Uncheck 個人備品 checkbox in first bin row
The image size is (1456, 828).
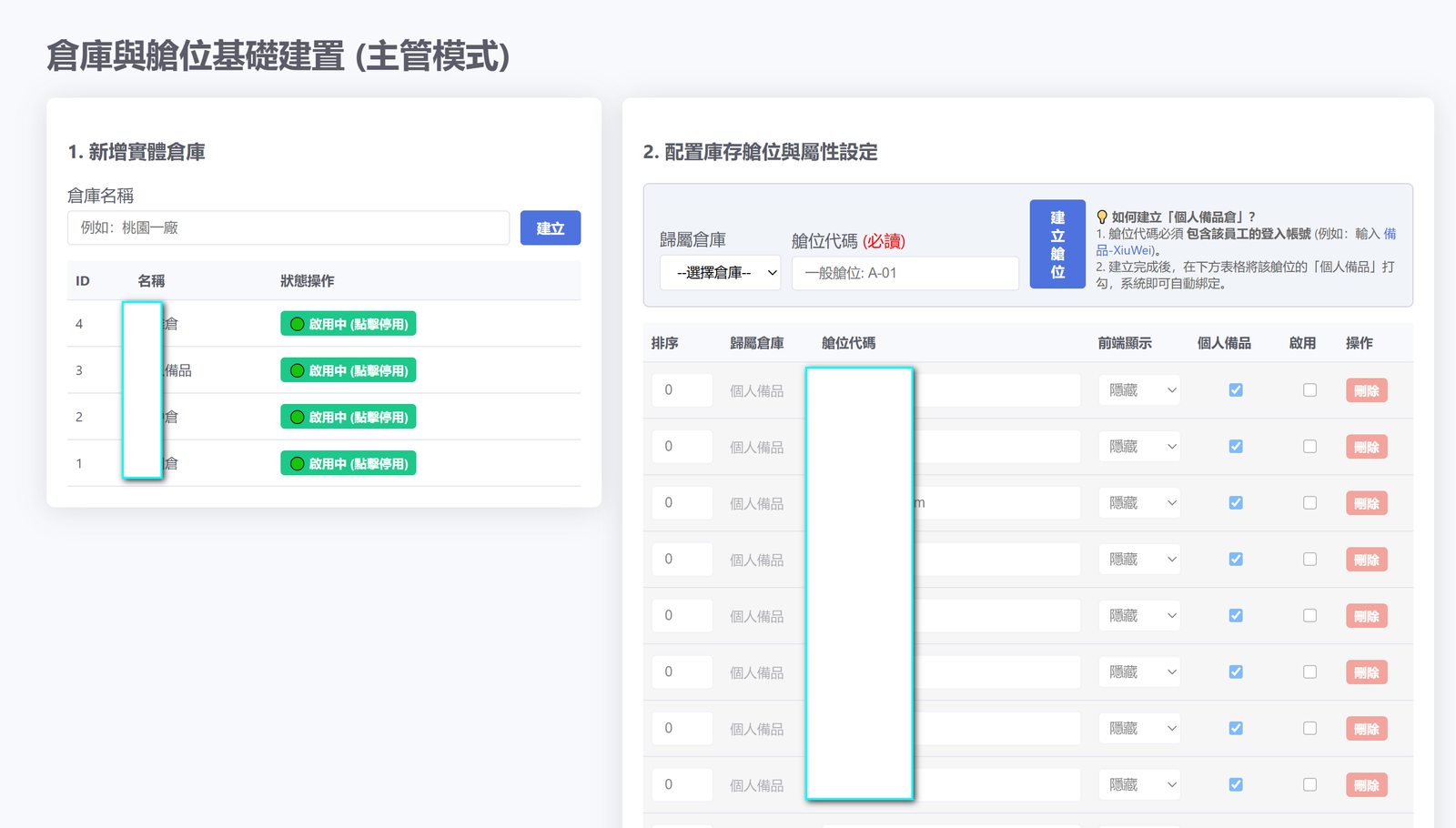tap(1236, 390)
